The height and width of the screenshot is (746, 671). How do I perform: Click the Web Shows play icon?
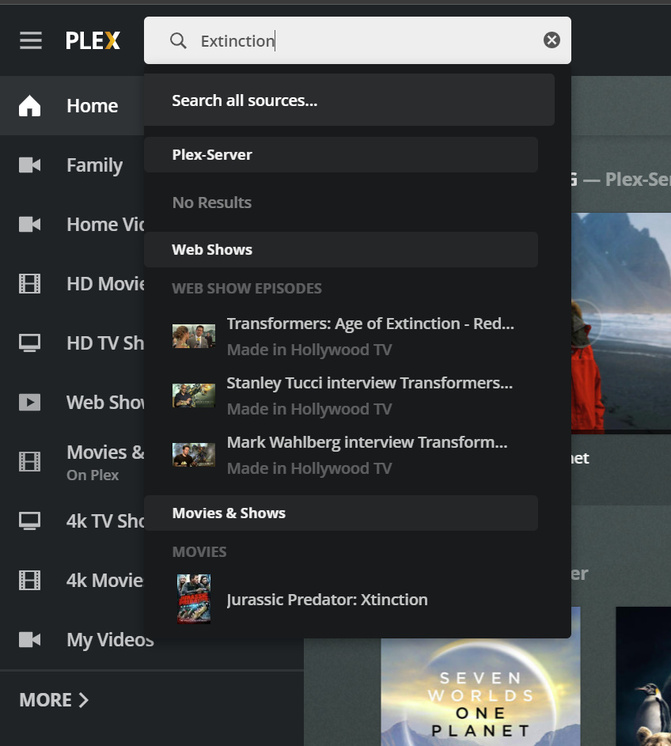pyautogui.click(x=30, y=402)
